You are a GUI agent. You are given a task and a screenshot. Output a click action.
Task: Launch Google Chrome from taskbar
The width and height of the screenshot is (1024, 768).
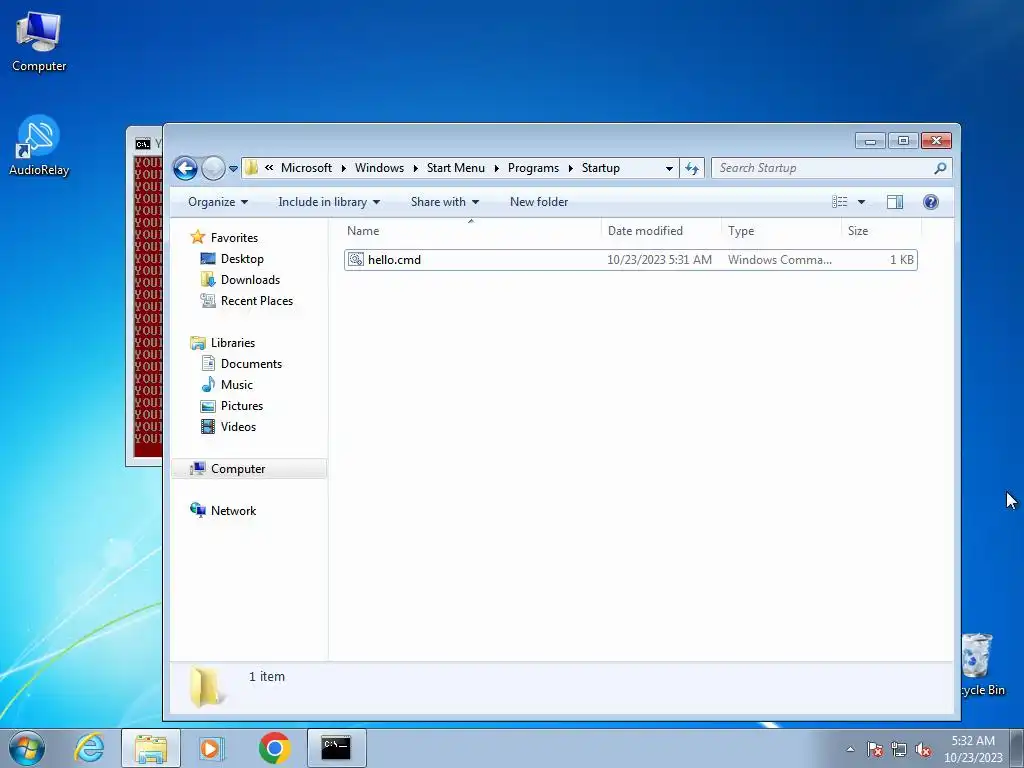coord(274,748)
